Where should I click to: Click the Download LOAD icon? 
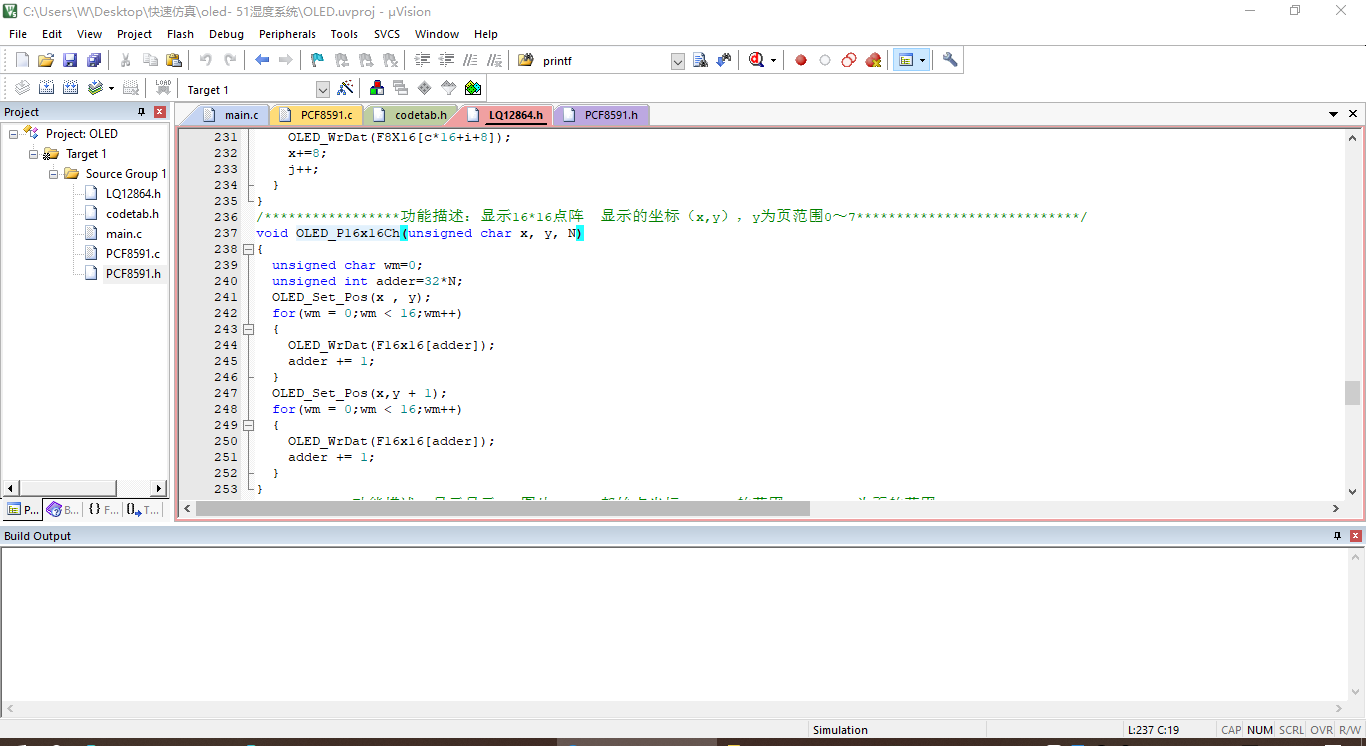coord(163,88)
